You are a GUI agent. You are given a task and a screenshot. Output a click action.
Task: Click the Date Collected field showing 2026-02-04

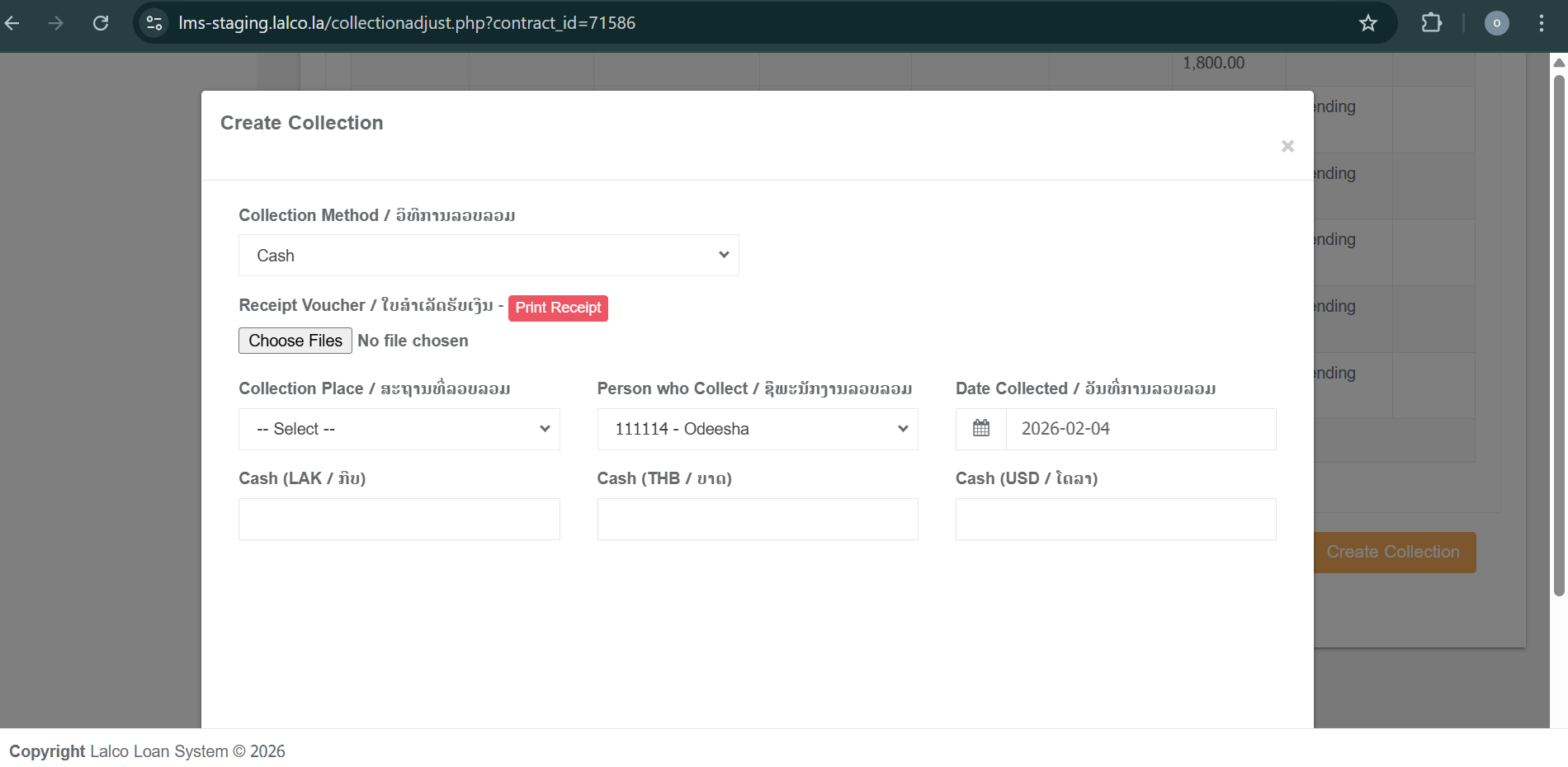pyautogui.click(x=1141, y=429)
